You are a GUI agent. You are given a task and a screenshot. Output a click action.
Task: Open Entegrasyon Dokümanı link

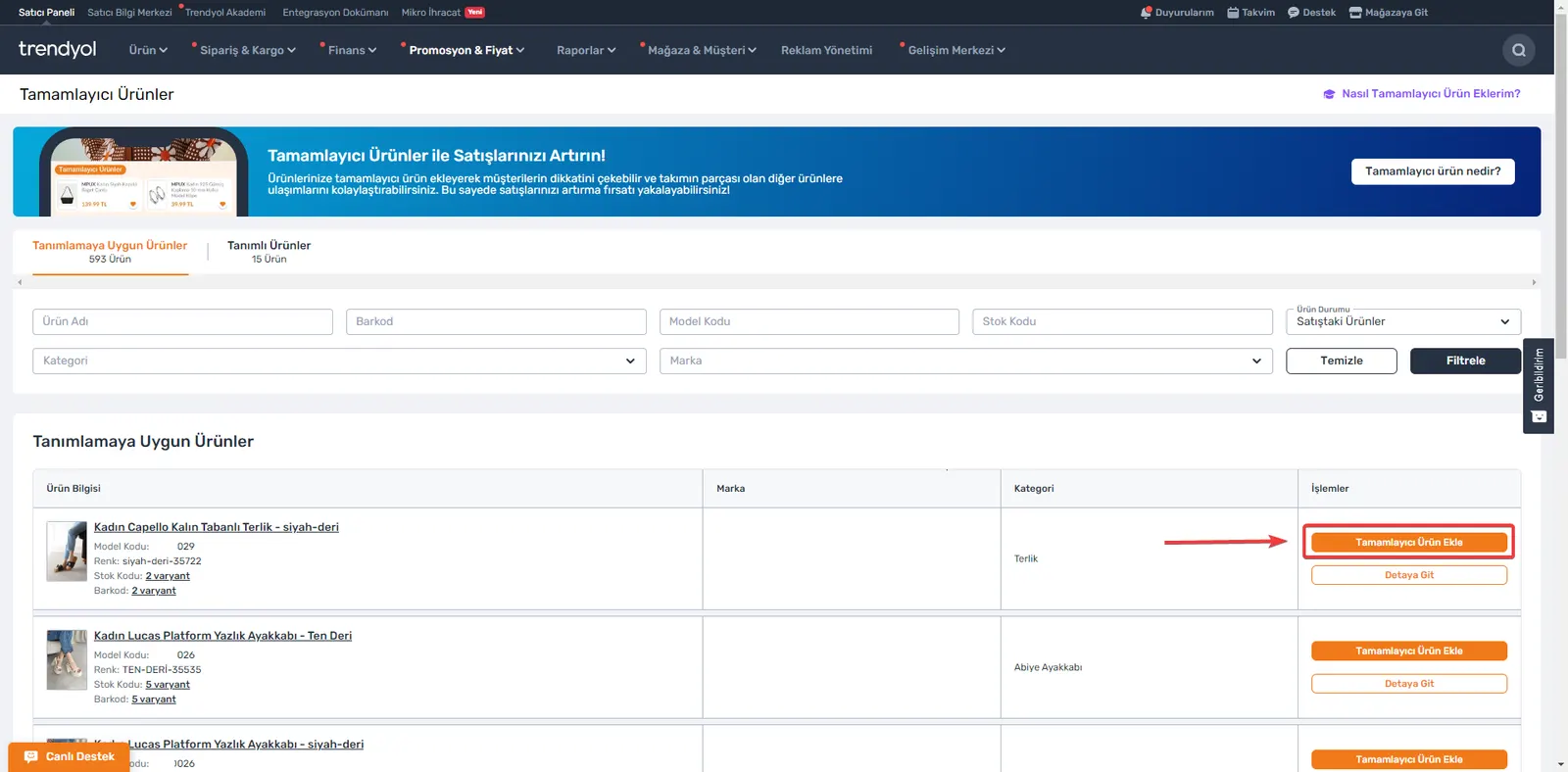[335, 13]
